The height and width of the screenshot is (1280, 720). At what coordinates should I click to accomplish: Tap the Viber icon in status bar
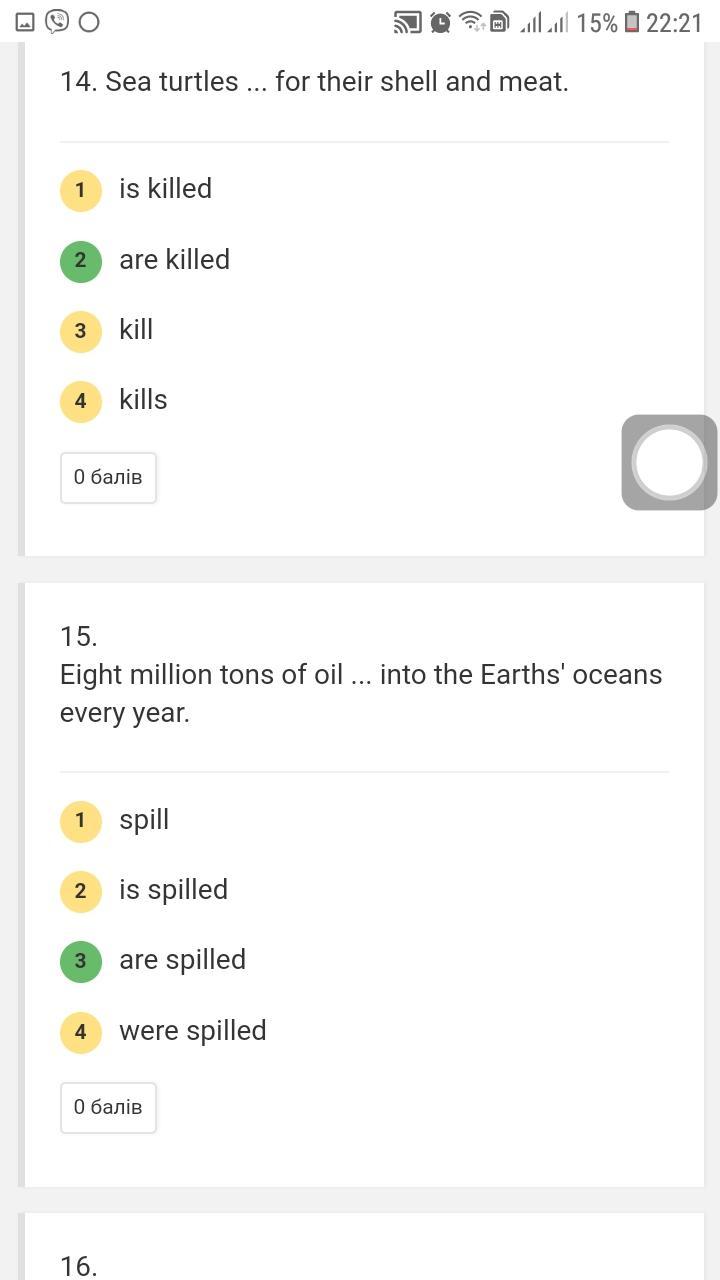click(57, 22)
